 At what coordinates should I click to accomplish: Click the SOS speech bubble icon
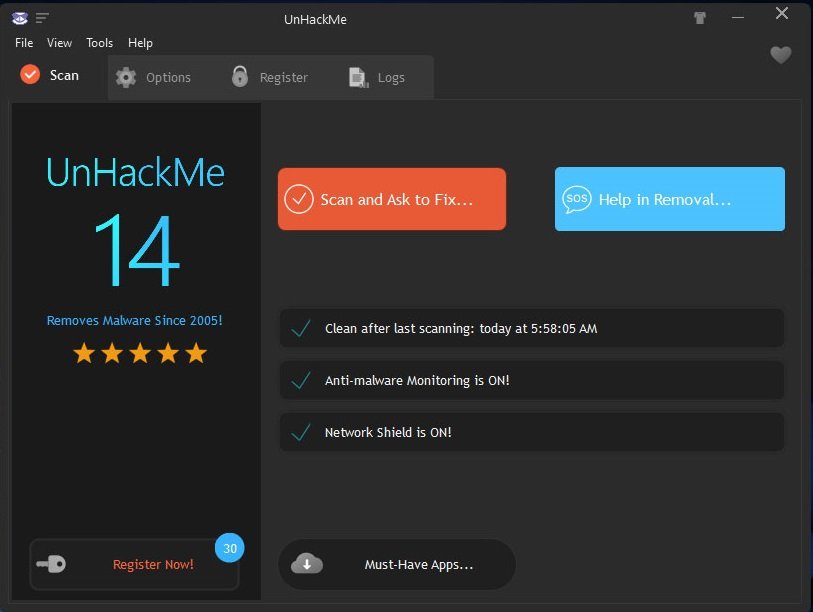tap(577, 199)
